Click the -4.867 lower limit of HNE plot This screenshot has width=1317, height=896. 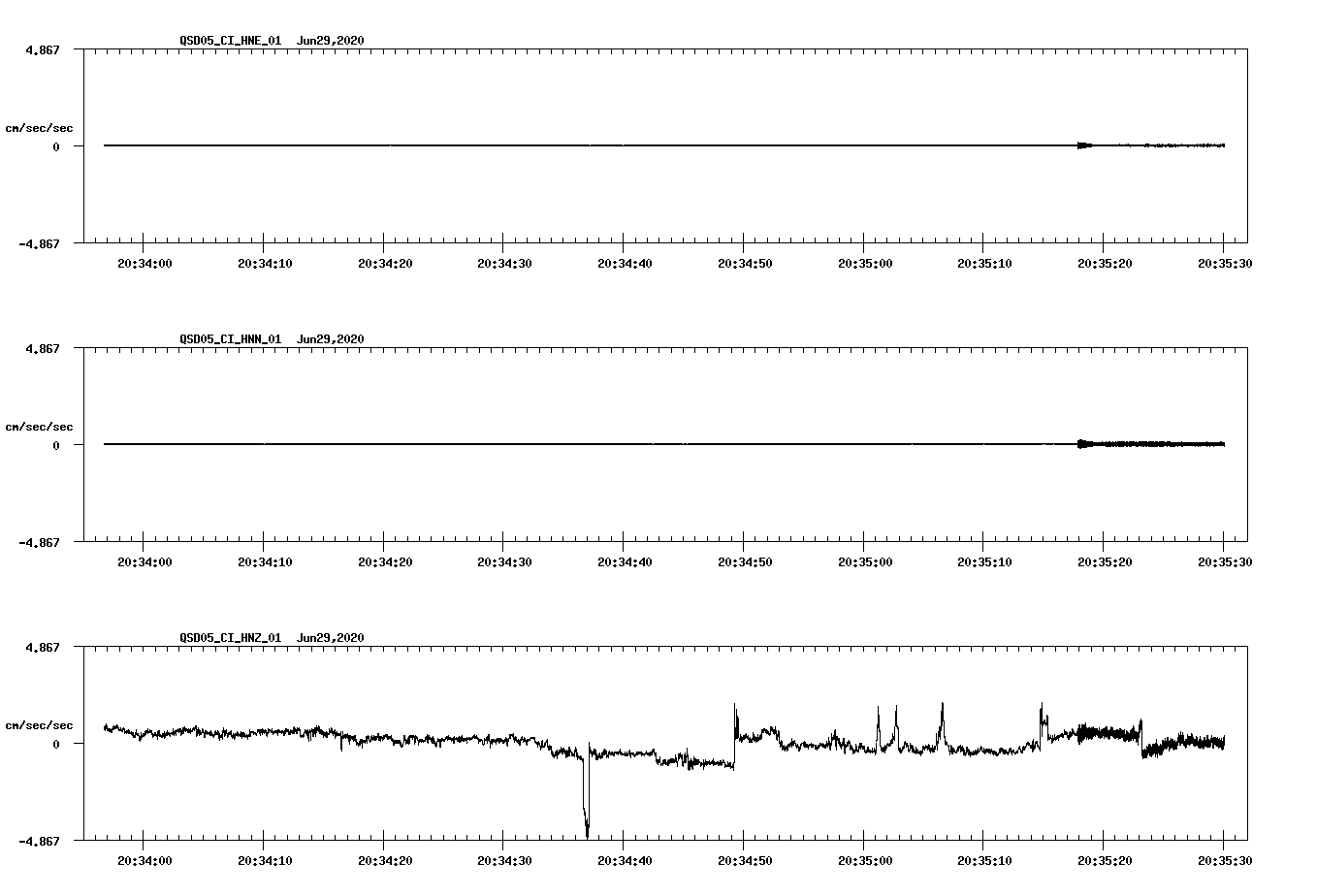coord(40,243)
